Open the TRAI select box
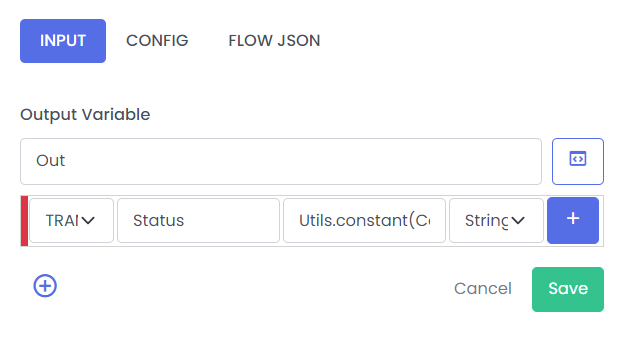This screenshot has width=623, height=362. [72, 221]
